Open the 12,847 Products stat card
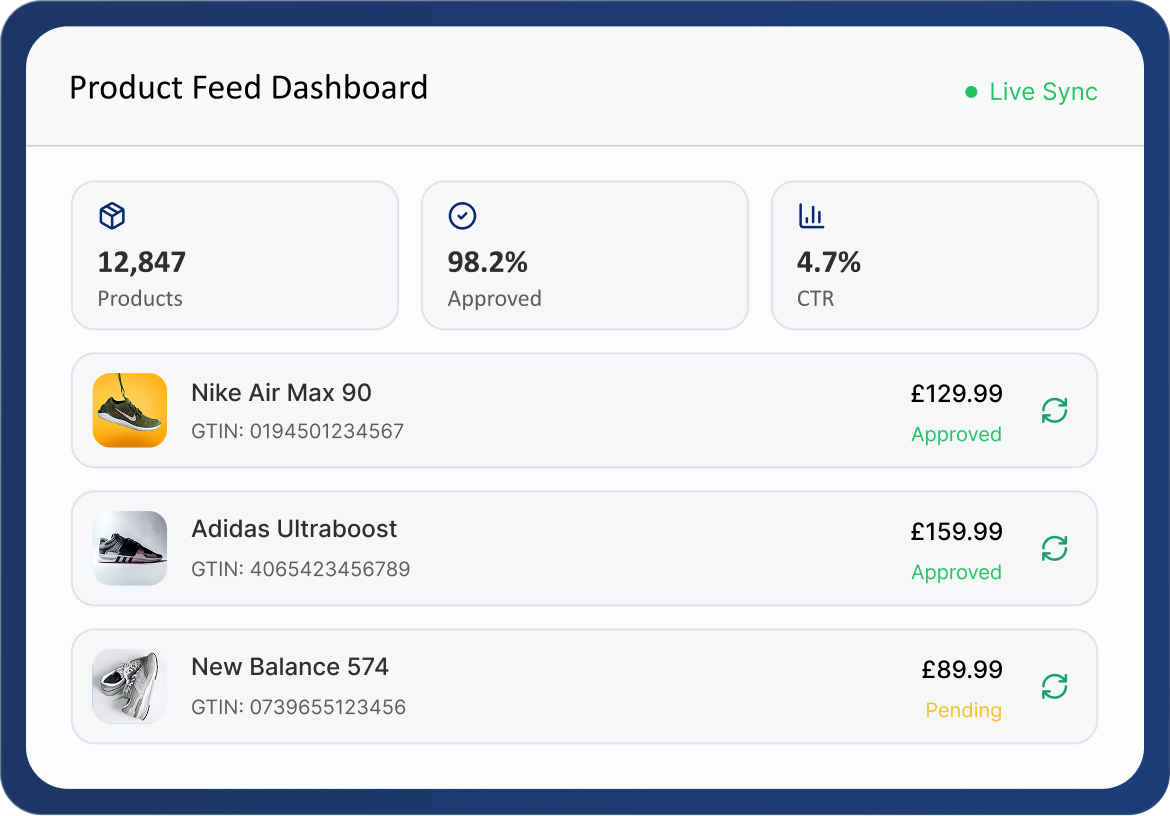This screenshot has width=1170, height=816. click(x=235, y=255)
